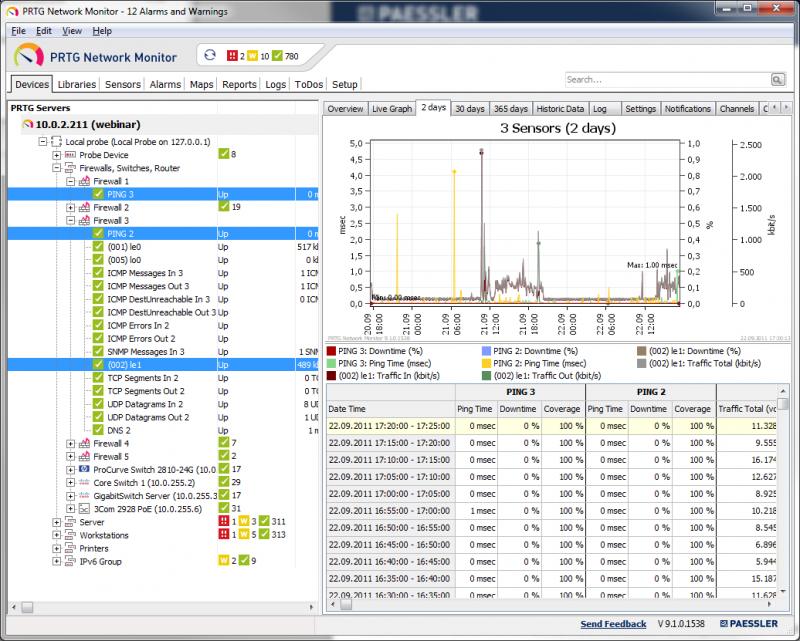Click the tab strip scroll-right arrow
The height and width of the screenshot is (641, 800).
(x=786, y=107)
